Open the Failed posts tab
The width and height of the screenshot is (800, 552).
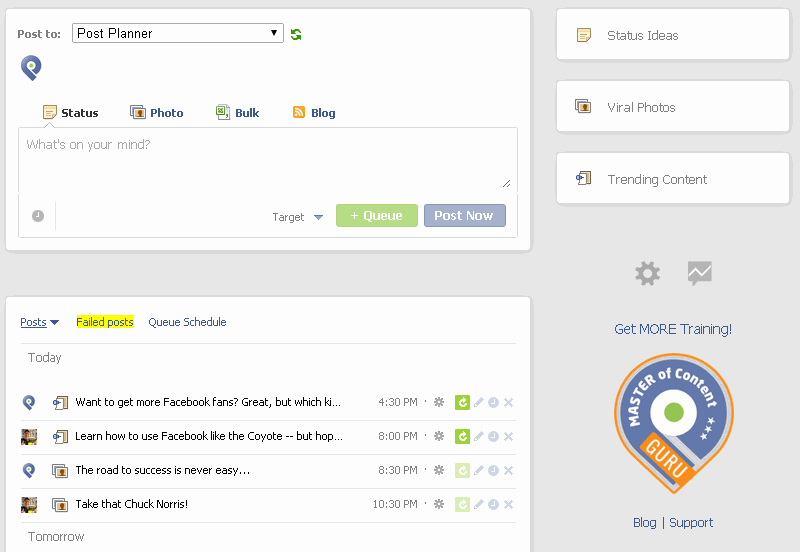point(105,322)
